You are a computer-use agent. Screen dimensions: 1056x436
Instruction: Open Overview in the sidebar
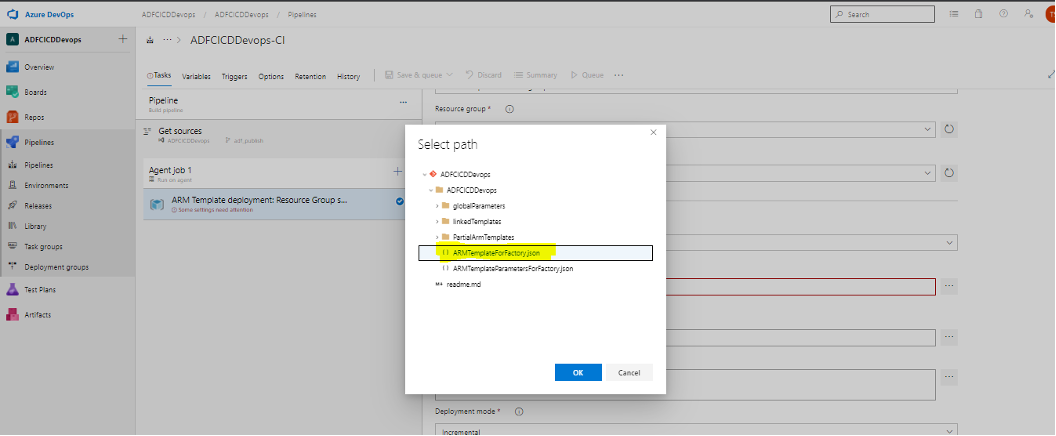point(39,67)
